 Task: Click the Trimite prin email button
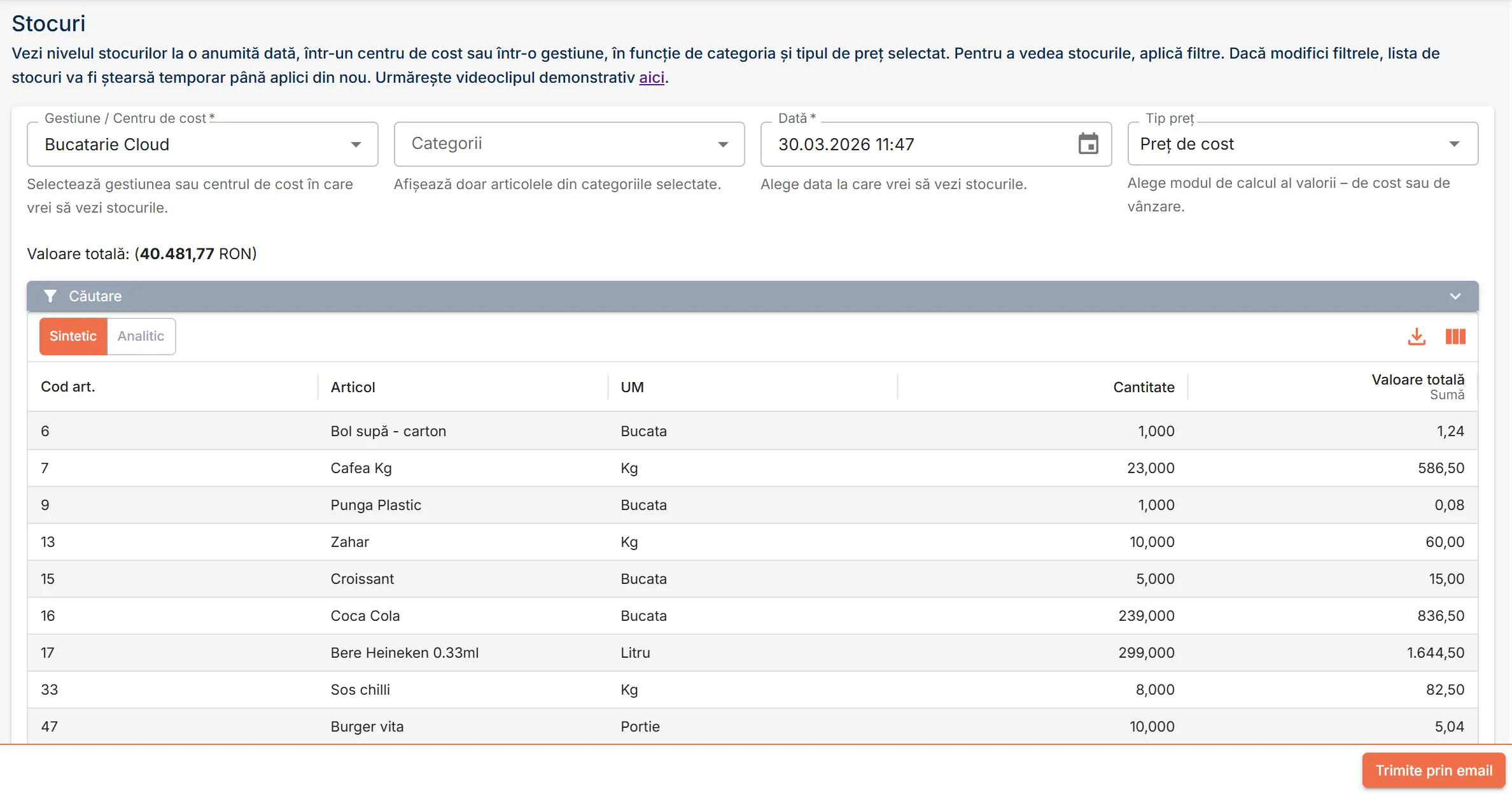tap(1434, 770)
